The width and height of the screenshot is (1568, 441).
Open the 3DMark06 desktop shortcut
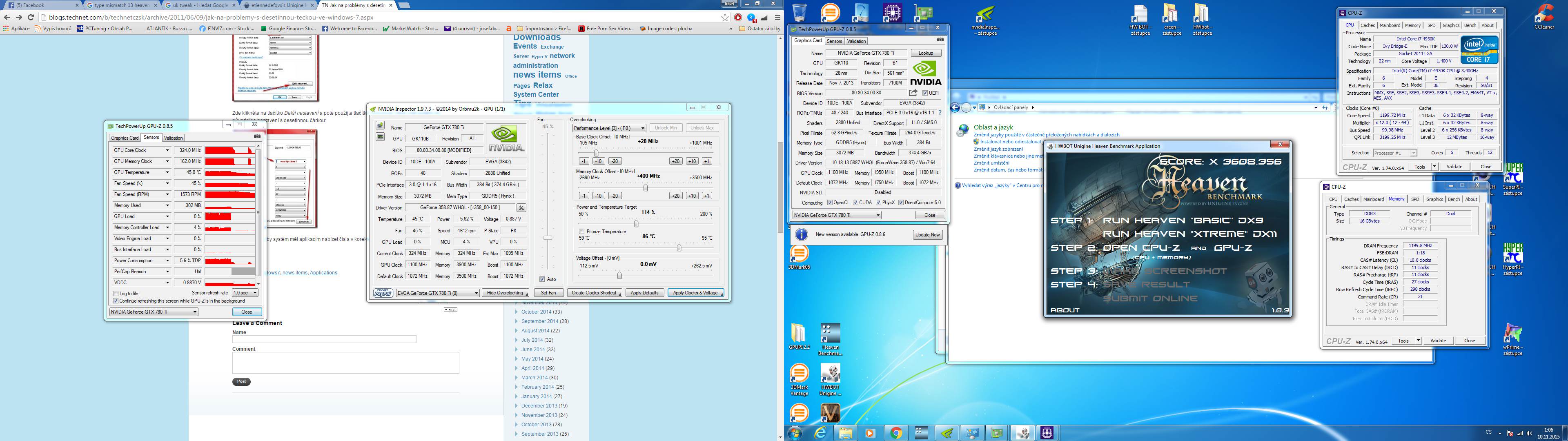799,257
